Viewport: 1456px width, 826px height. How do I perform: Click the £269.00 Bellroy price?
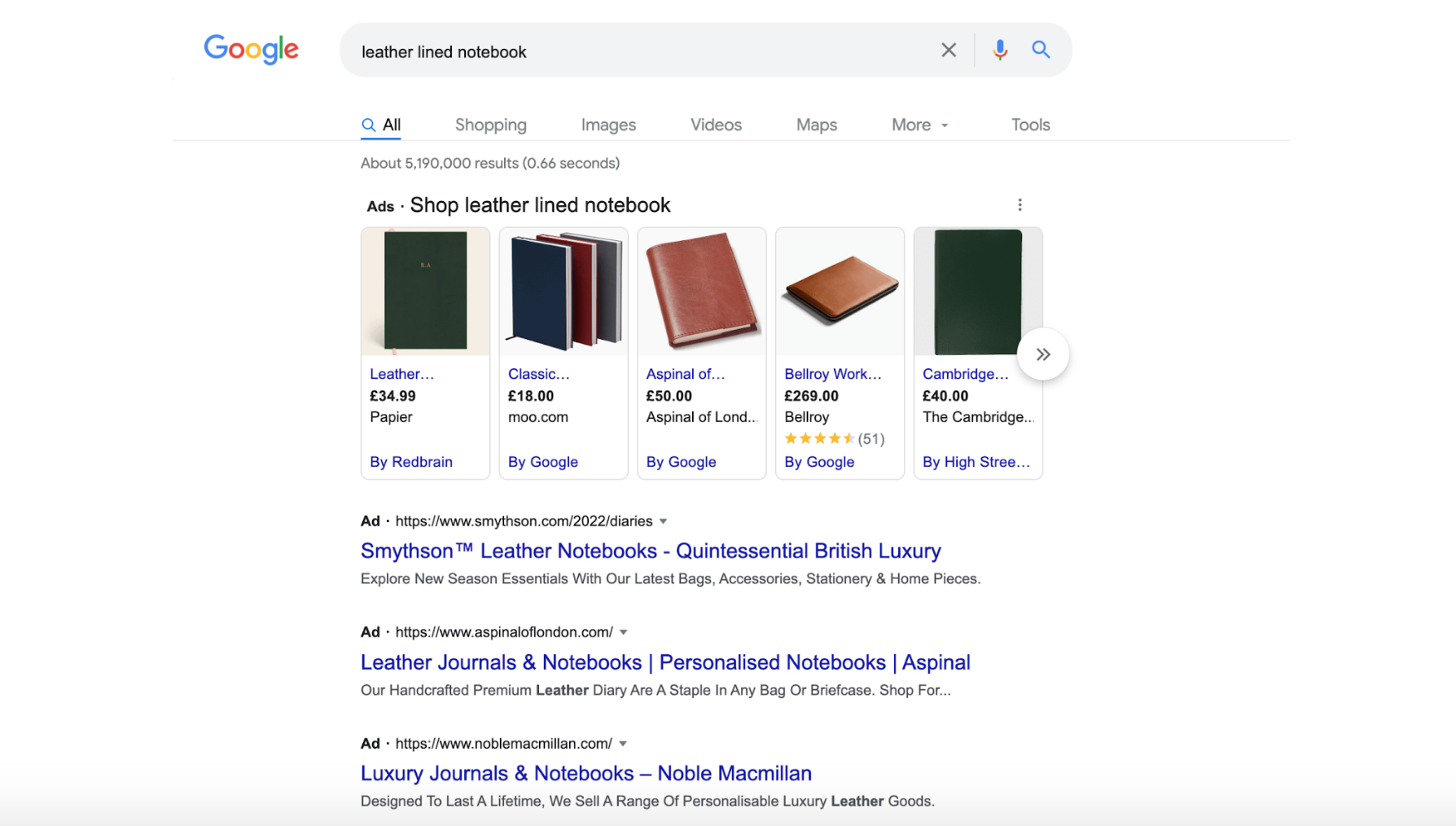point(811,396)
